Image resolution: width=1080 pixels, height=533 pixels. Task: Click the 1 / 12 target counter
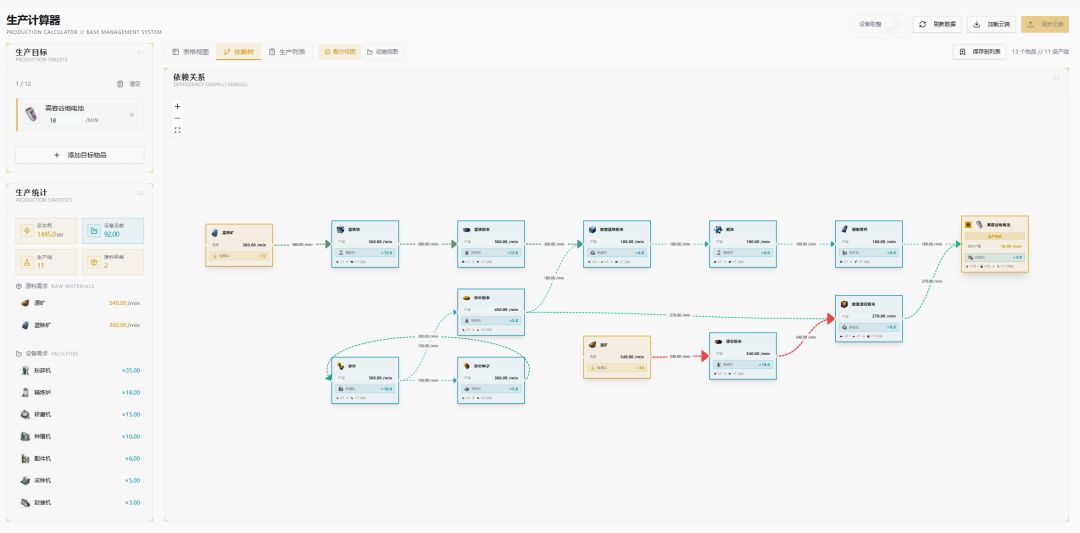click(23, 84)
